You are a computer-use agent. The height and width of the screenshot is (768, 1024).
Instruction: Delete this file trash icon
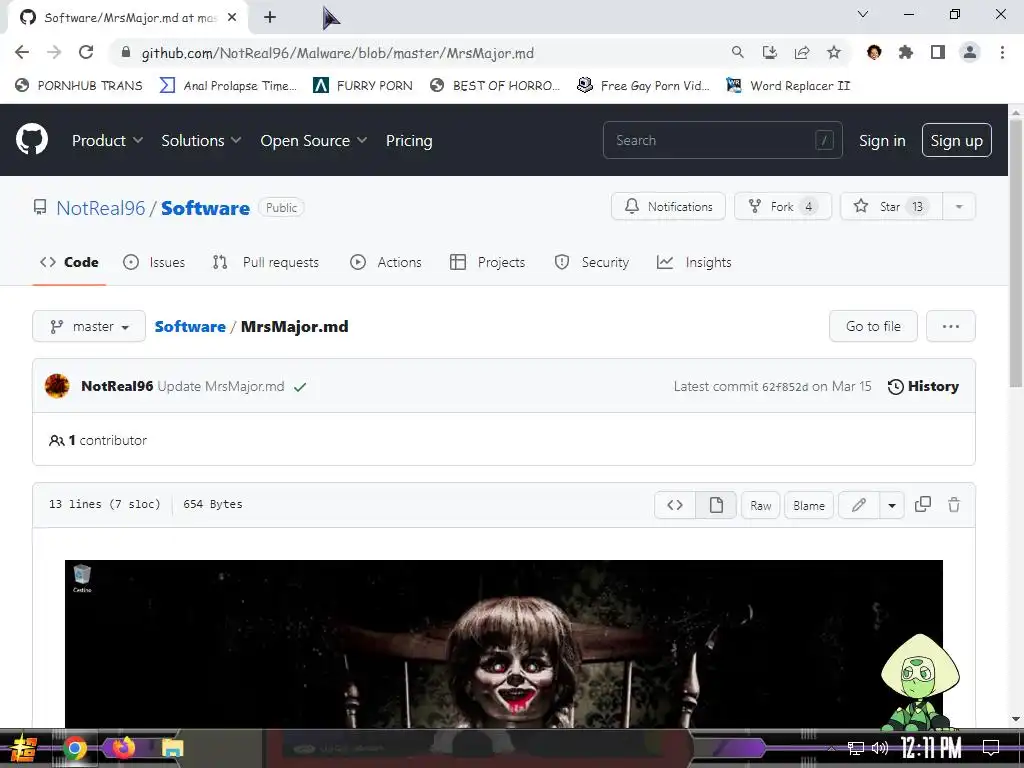click(x=954, y=504)
